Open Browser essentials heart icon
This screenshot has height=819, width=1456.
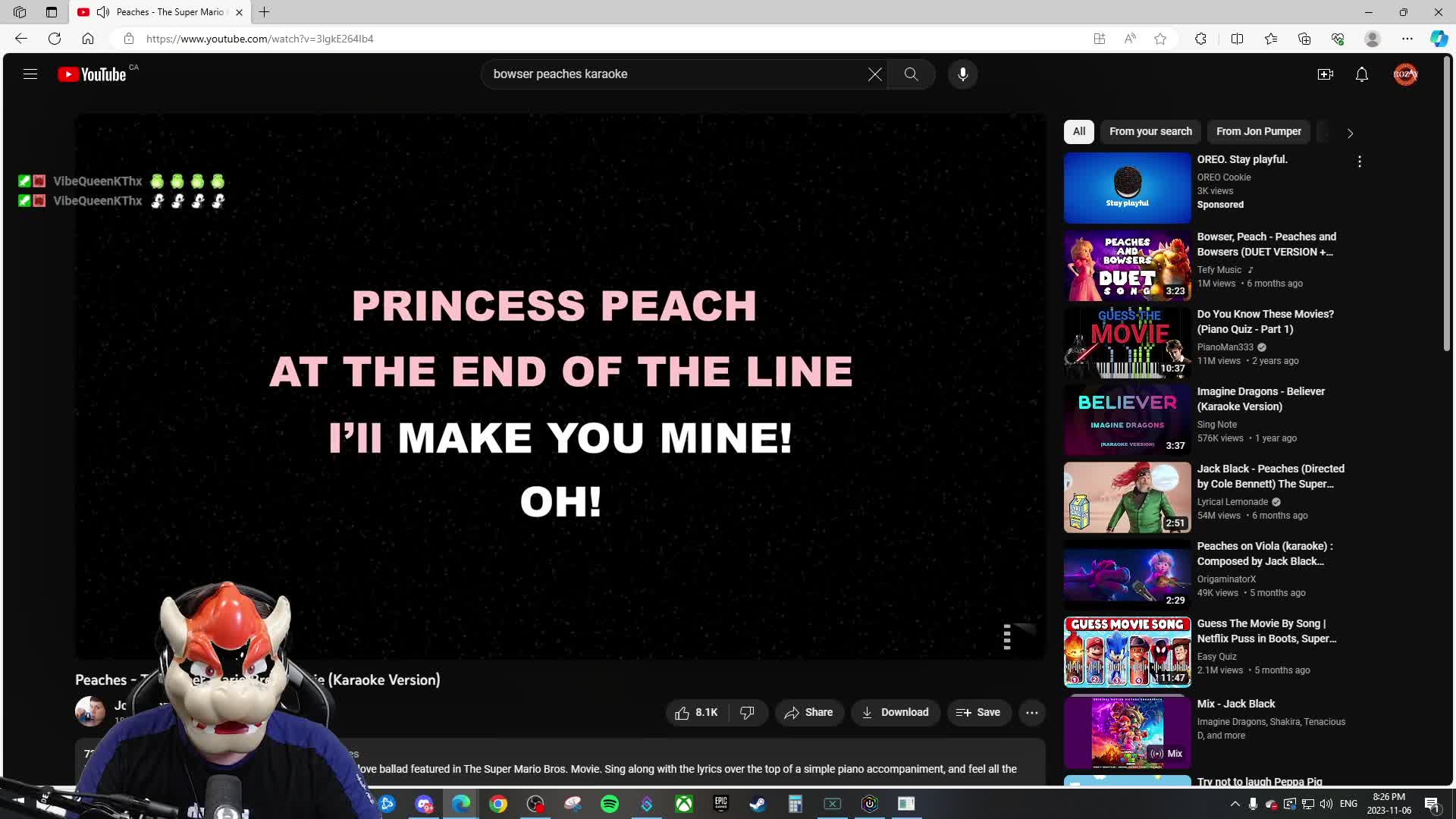tap(1338, 39)
